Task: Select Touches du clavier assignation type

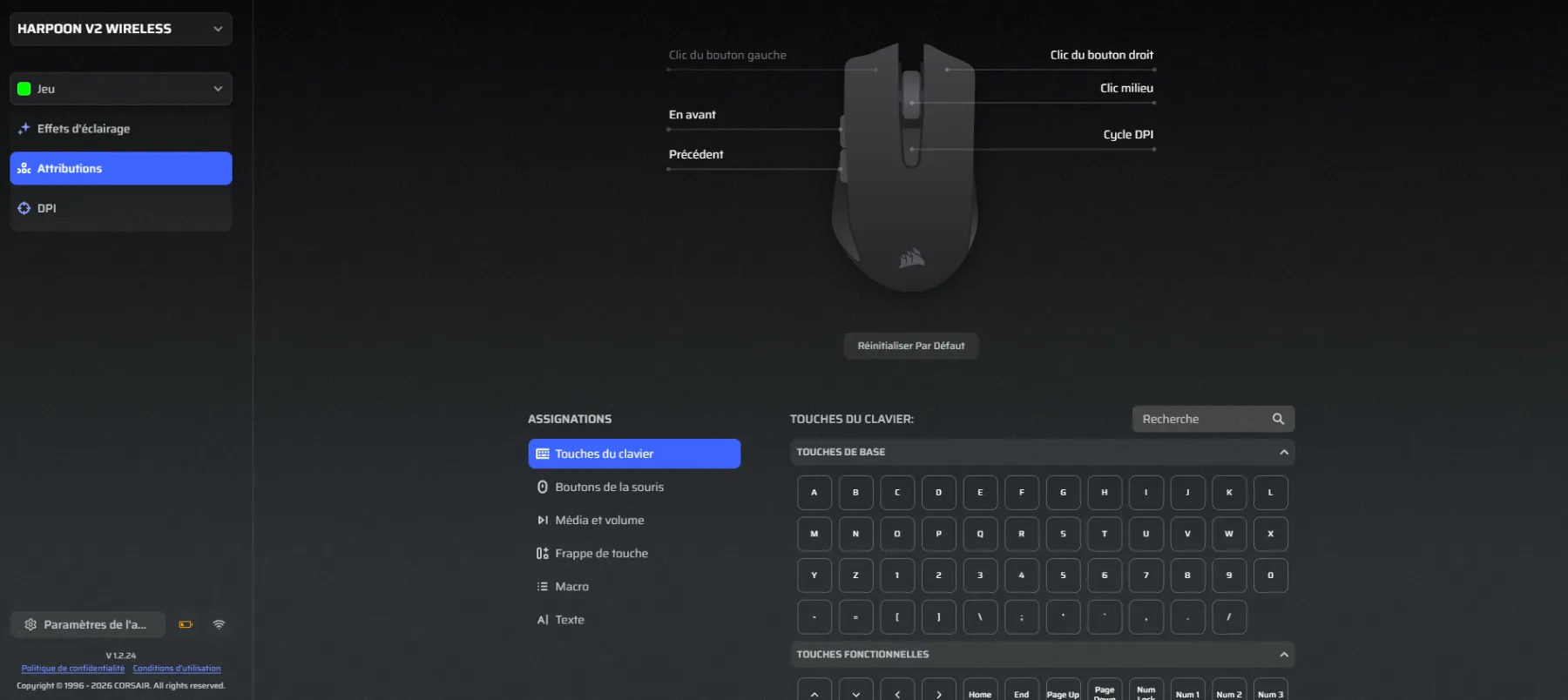Action: [634, 454]
